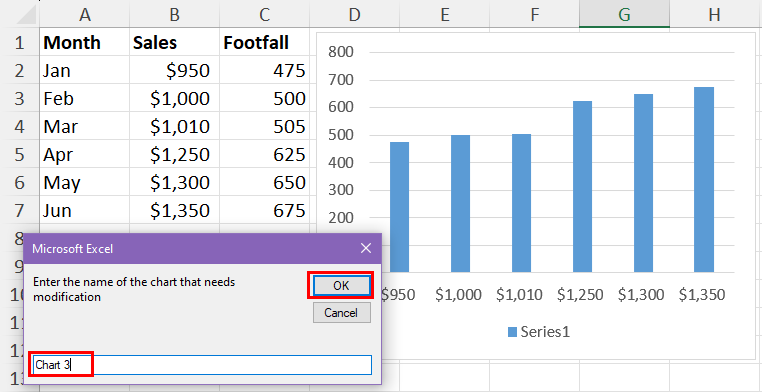
Task: Select footfall cell showing 505
Action: coord(264,126)
